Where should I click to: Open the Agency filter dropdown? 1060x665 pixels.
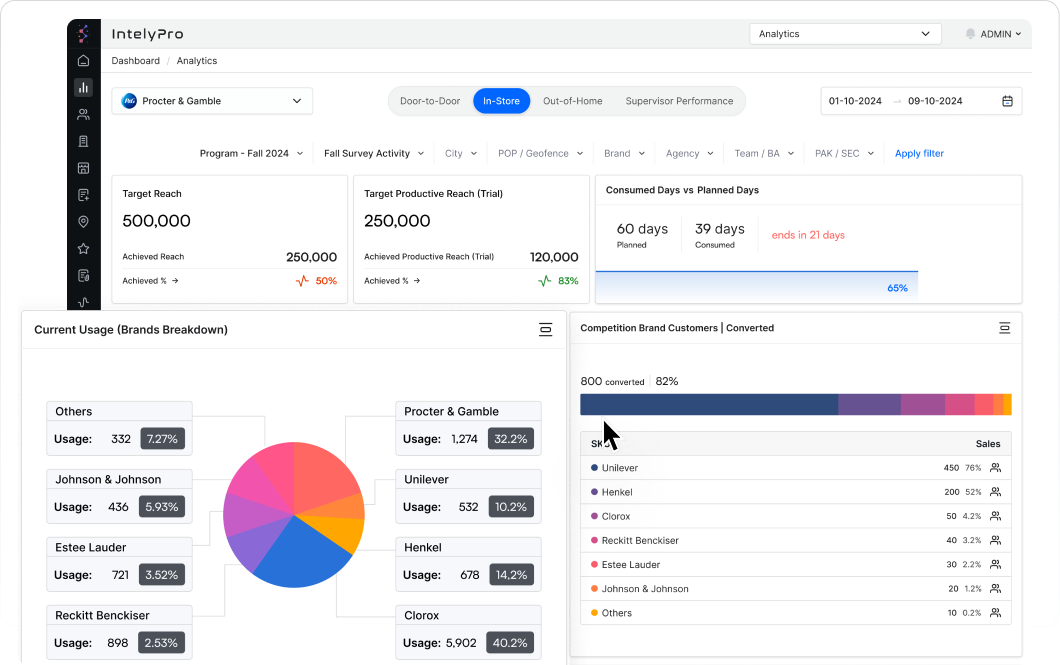click(690, 153)
